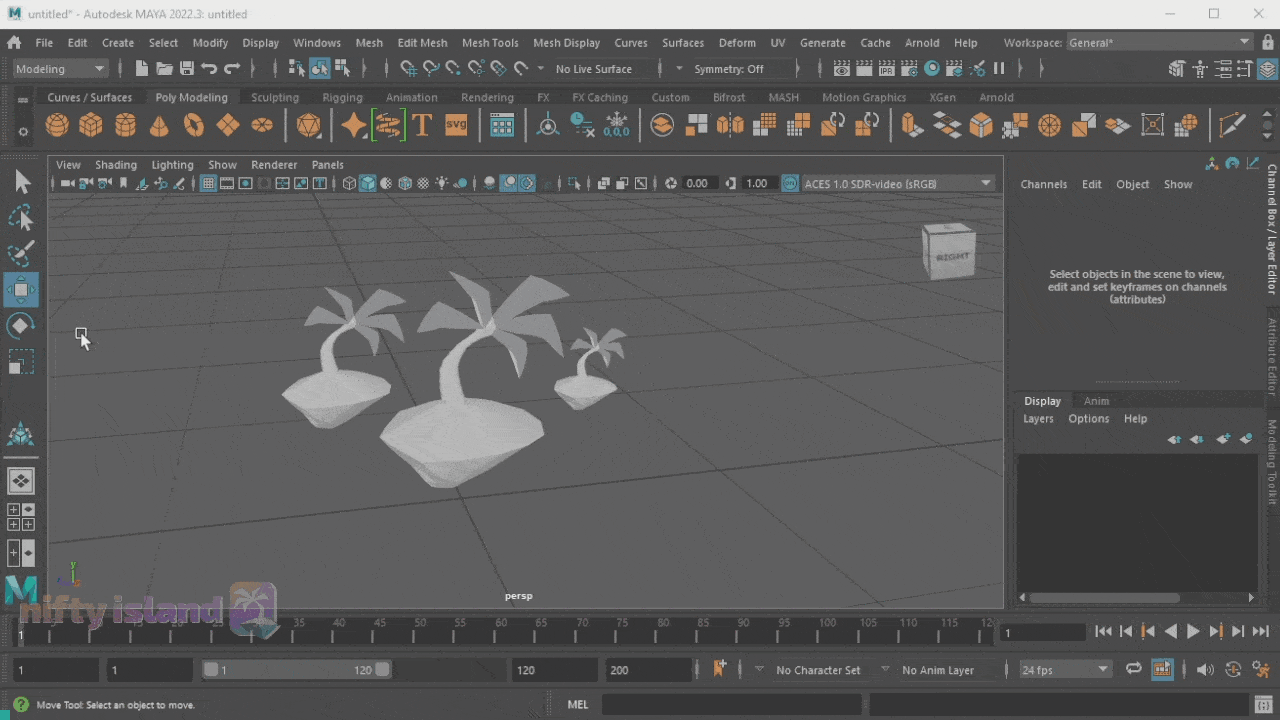Select the polygon Type text tool
Viewport: 1280px width, 720px height.
422,125
